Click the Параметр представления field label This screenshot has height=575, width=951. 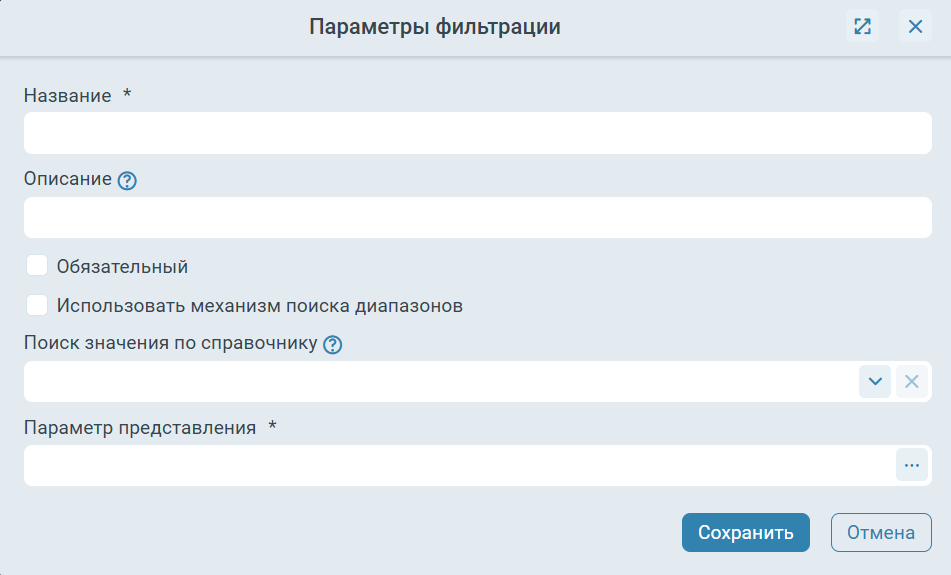[139, 428]
